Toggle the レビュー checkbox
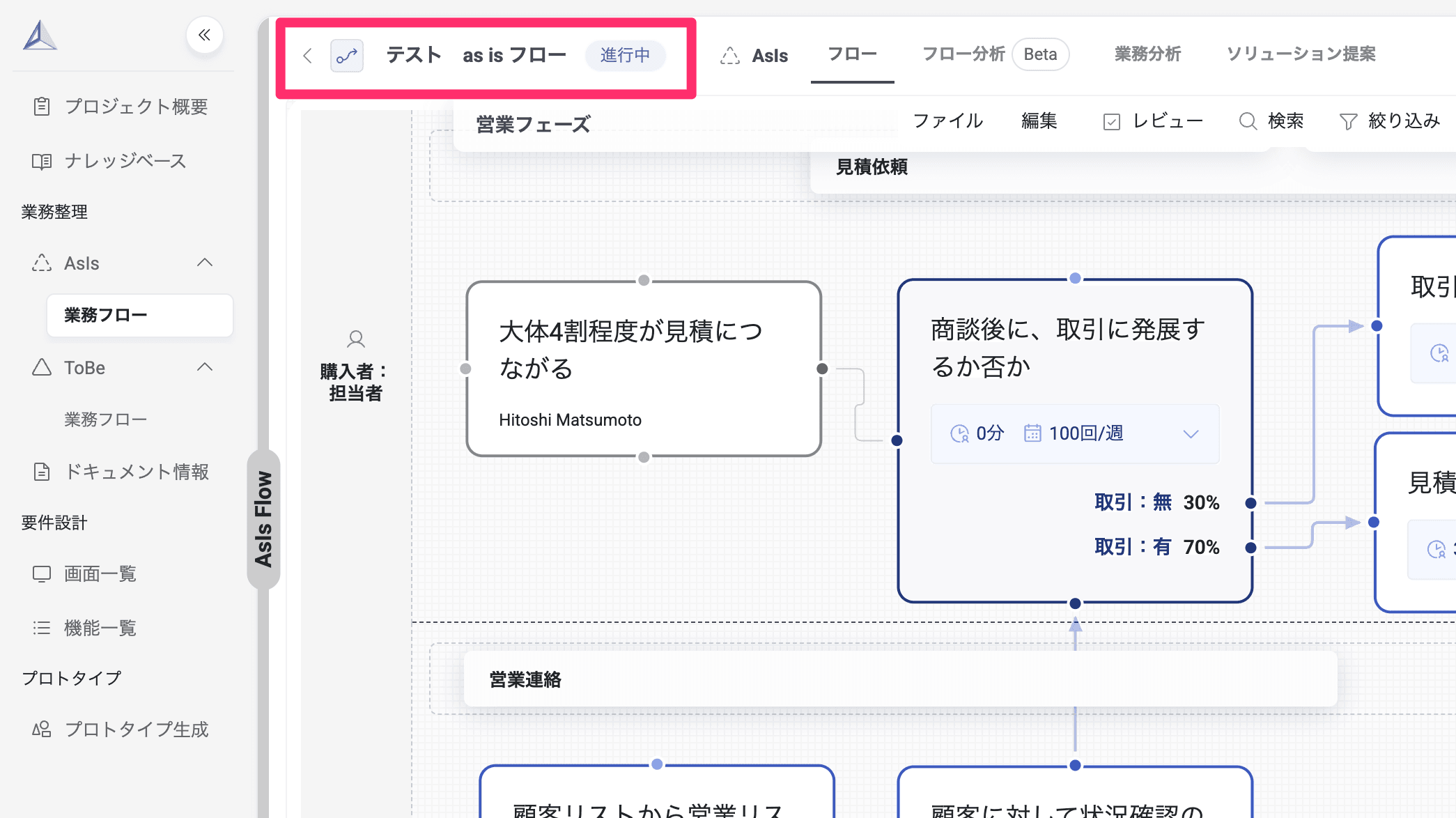 coord(1112,122)
